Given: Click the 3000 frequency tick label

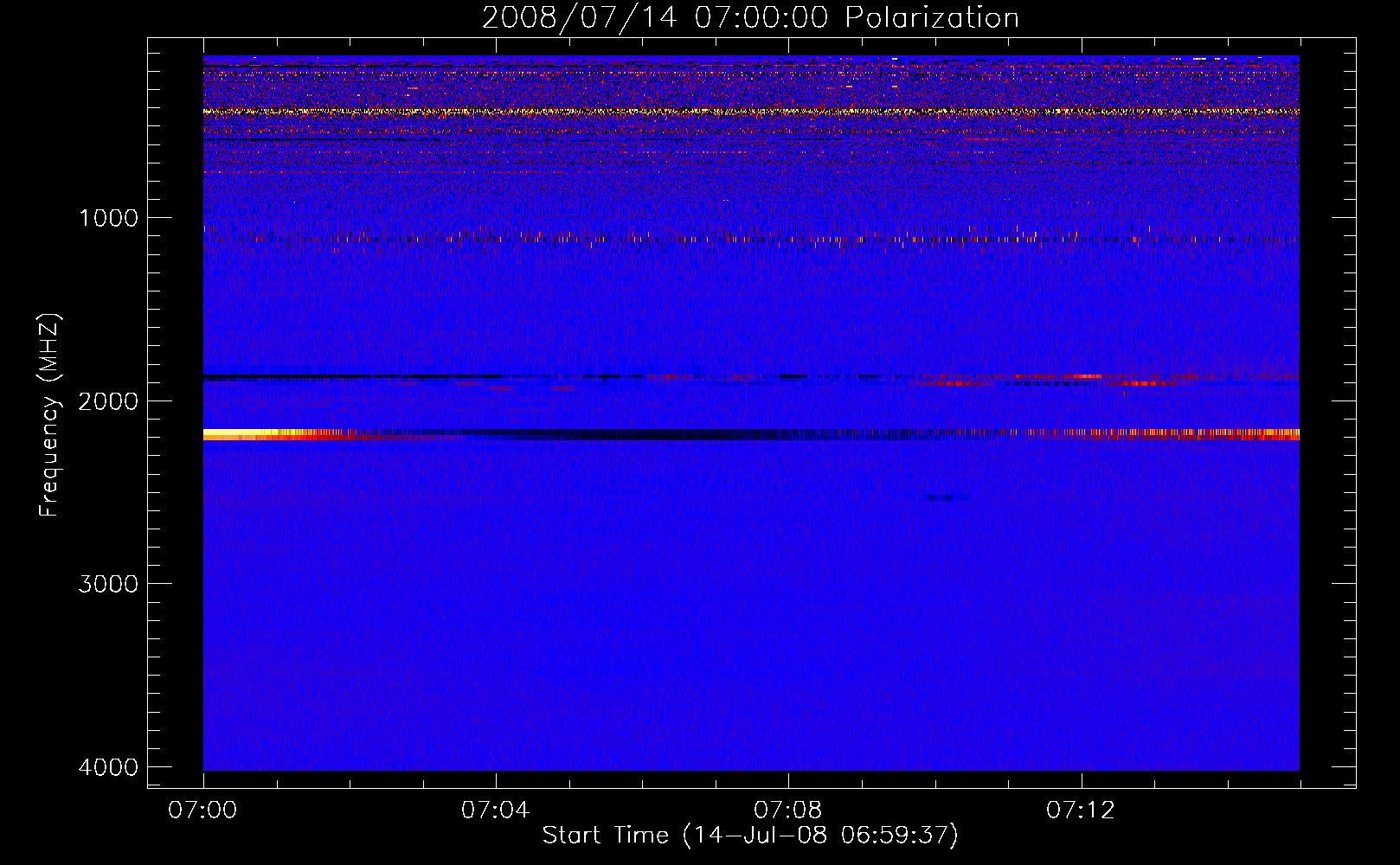Looking at the screenshot, I should point(108,584).
